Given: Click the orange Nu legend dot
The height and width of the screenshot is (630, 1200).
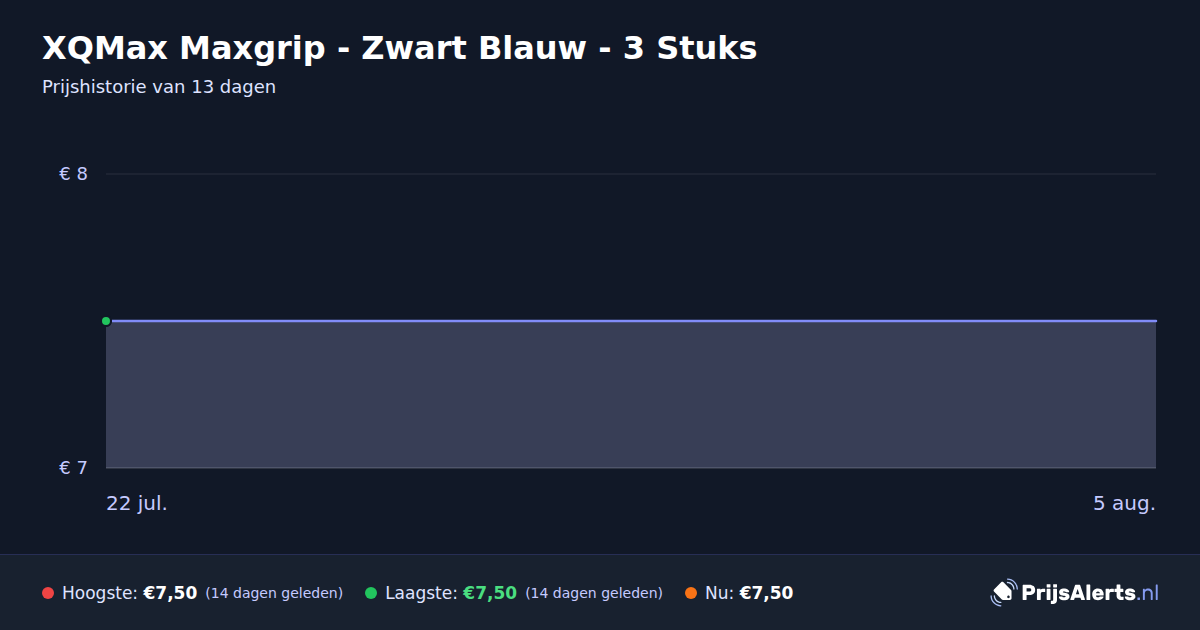Looking at the screenshot, I should [691, 593].
